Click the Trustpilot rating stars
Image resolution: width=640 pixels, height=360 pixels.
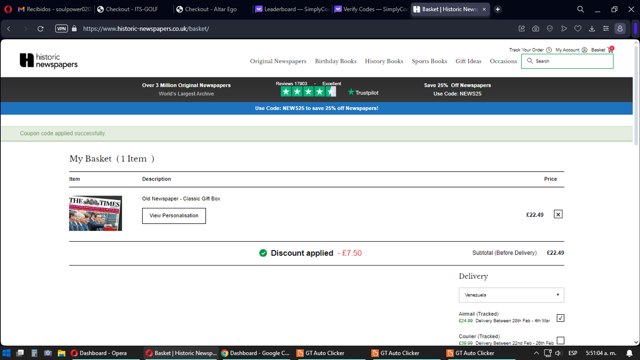(308, 92)
